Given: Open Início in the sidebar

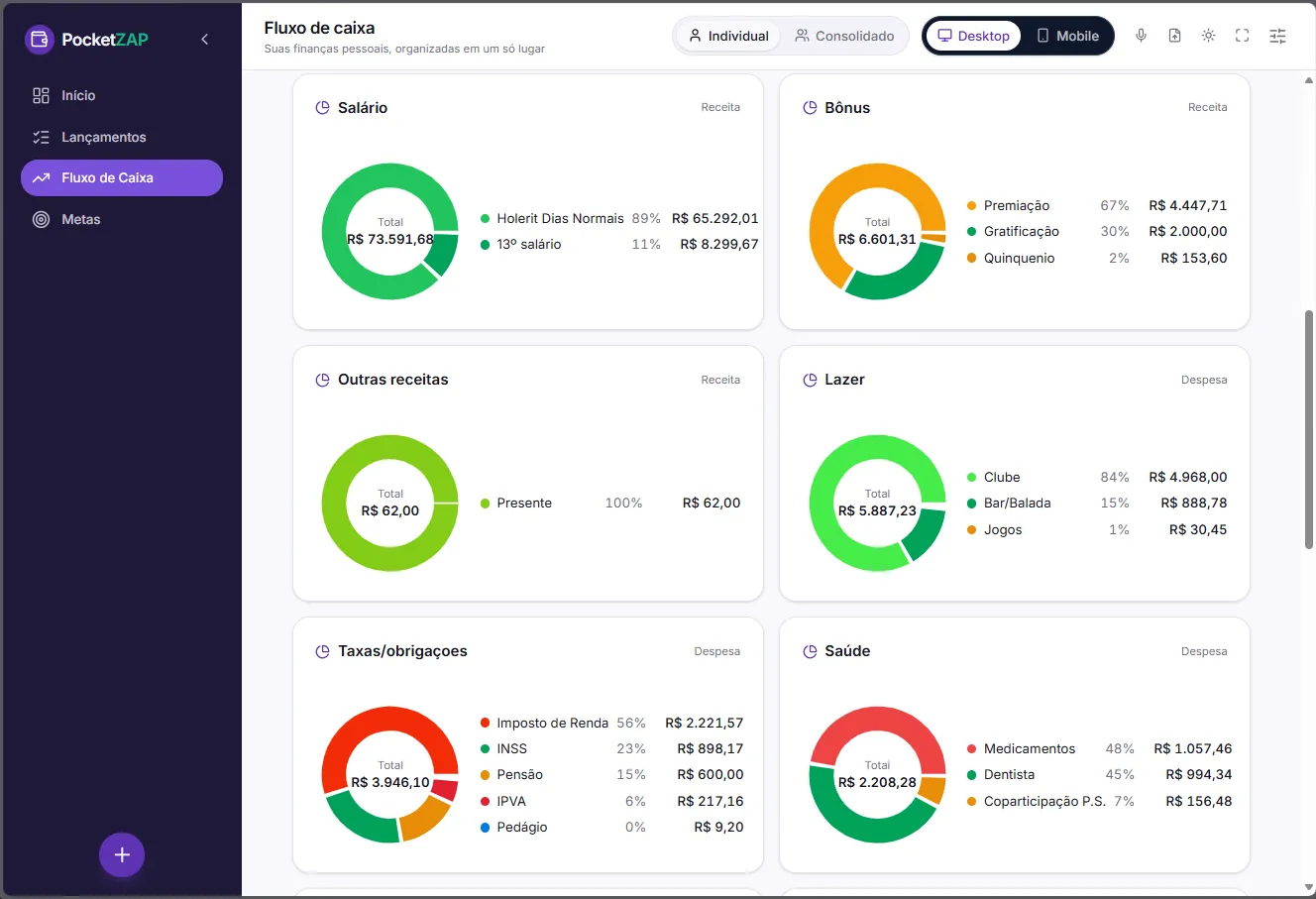Looking at the screenshot, I should 122,95.
